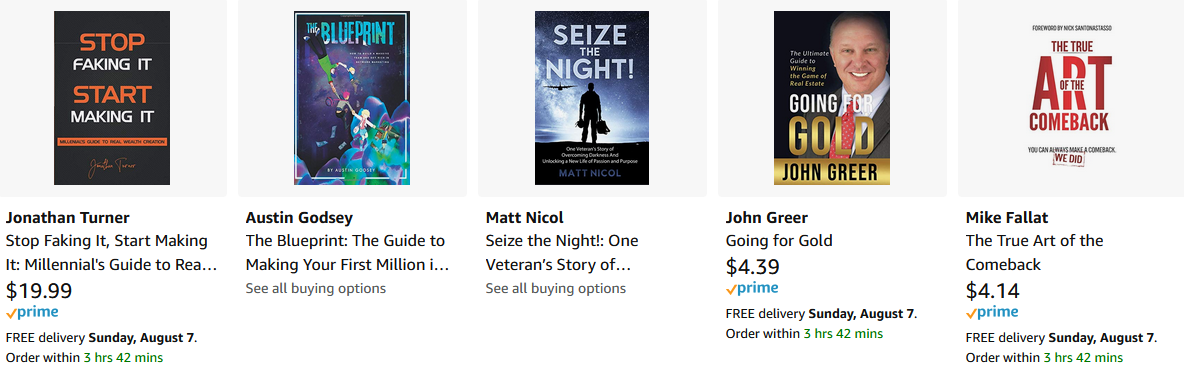This screenshot has width=1184, height=378.
Task: Open Seize the Night!: One Veteran's Story title
Action: tap(562, 253)
